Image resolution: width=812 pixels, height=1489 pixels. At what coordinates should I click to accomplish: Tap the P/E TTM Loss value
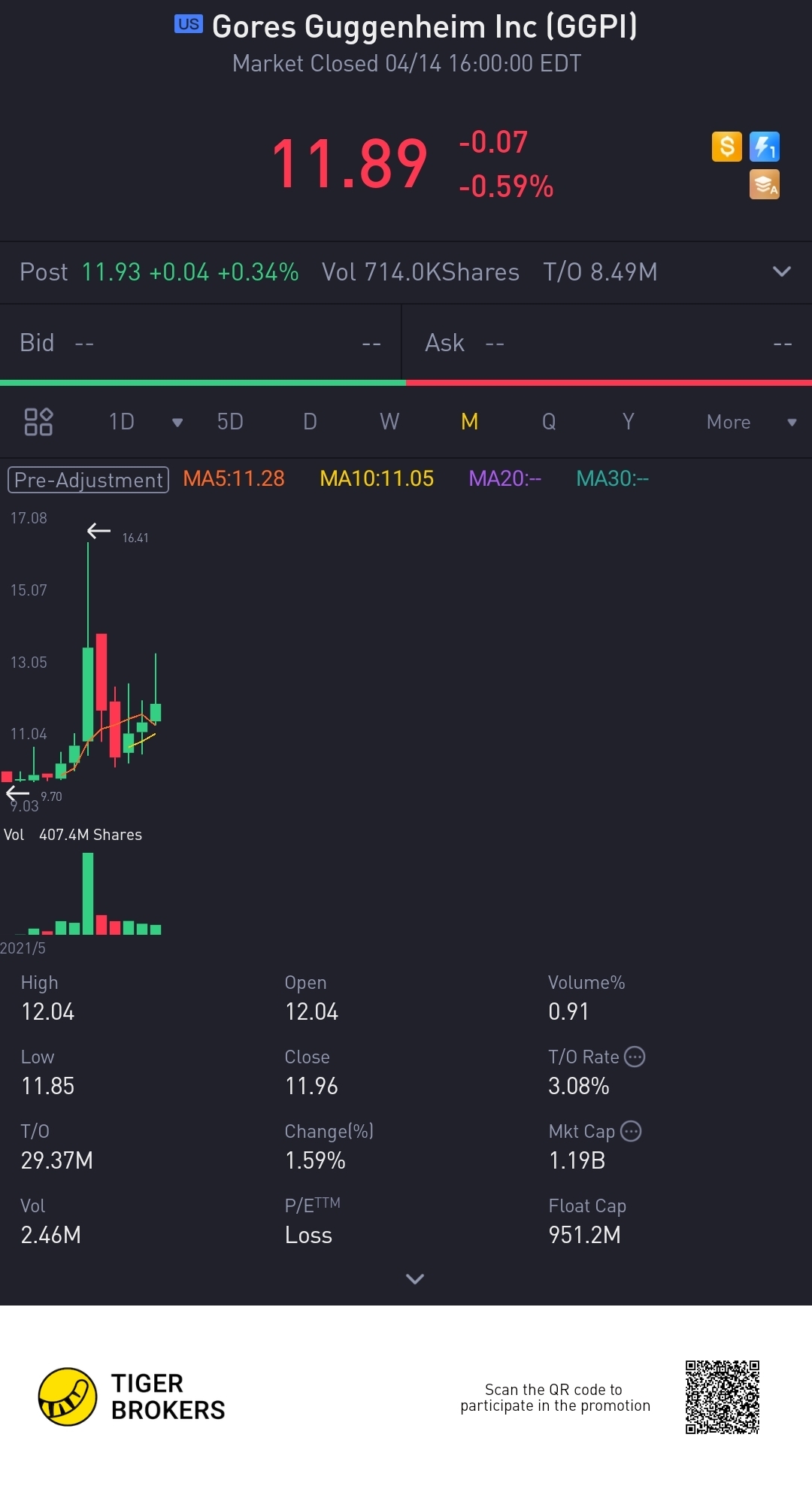[308, 1236]
